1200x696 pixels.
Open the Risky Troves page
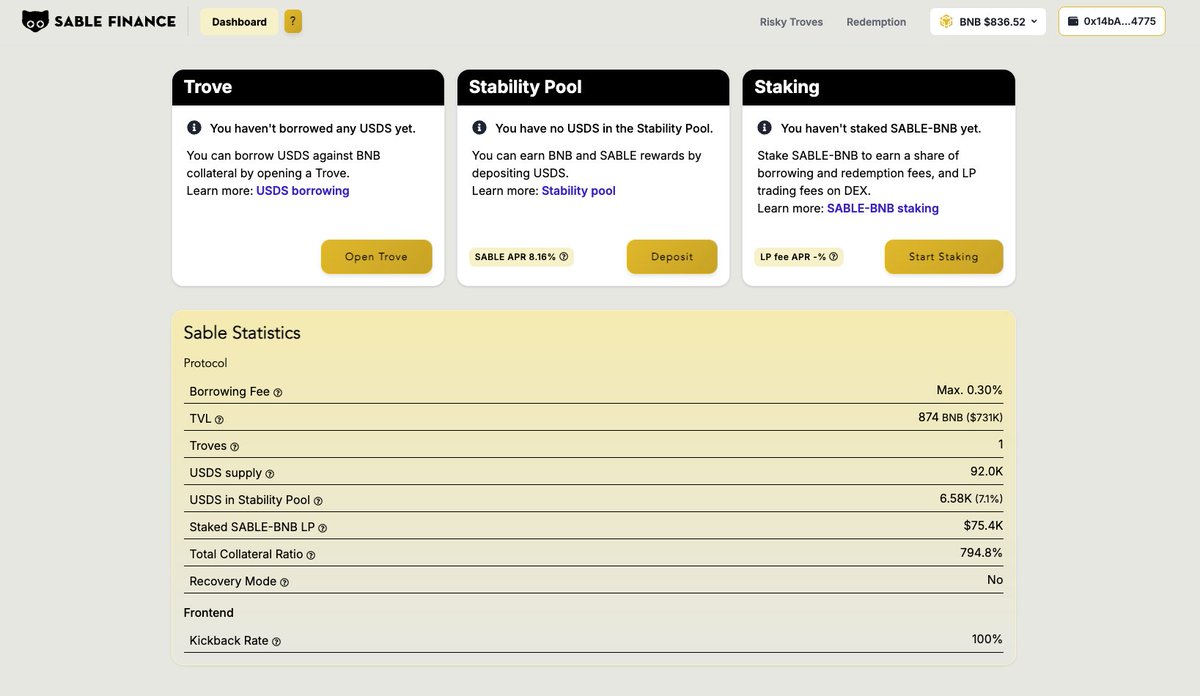[791, 22]
